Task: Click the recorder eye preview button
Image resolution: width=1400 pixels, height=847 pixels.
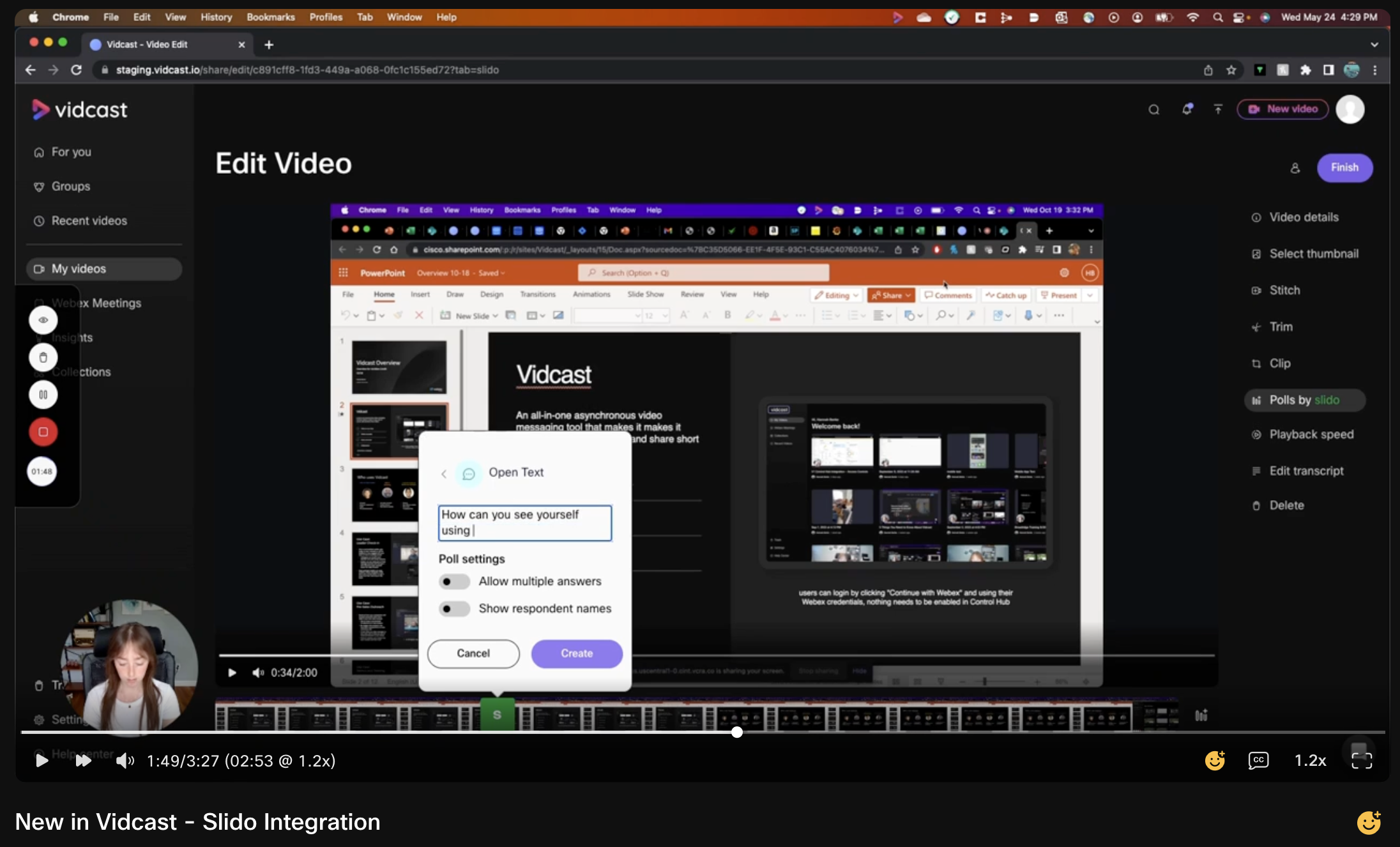Action: coord(43,320)
